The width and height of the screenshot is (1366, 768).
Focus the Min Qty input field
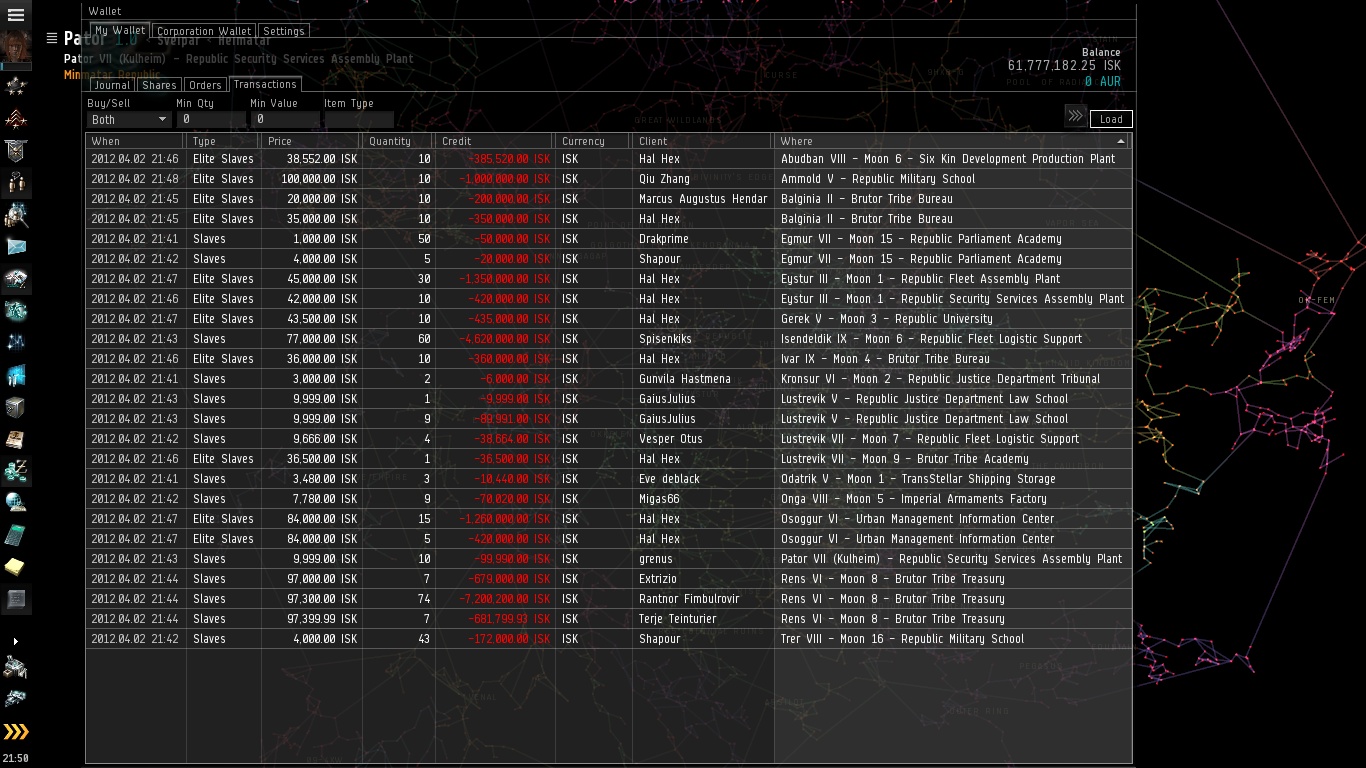coord(211,119)
